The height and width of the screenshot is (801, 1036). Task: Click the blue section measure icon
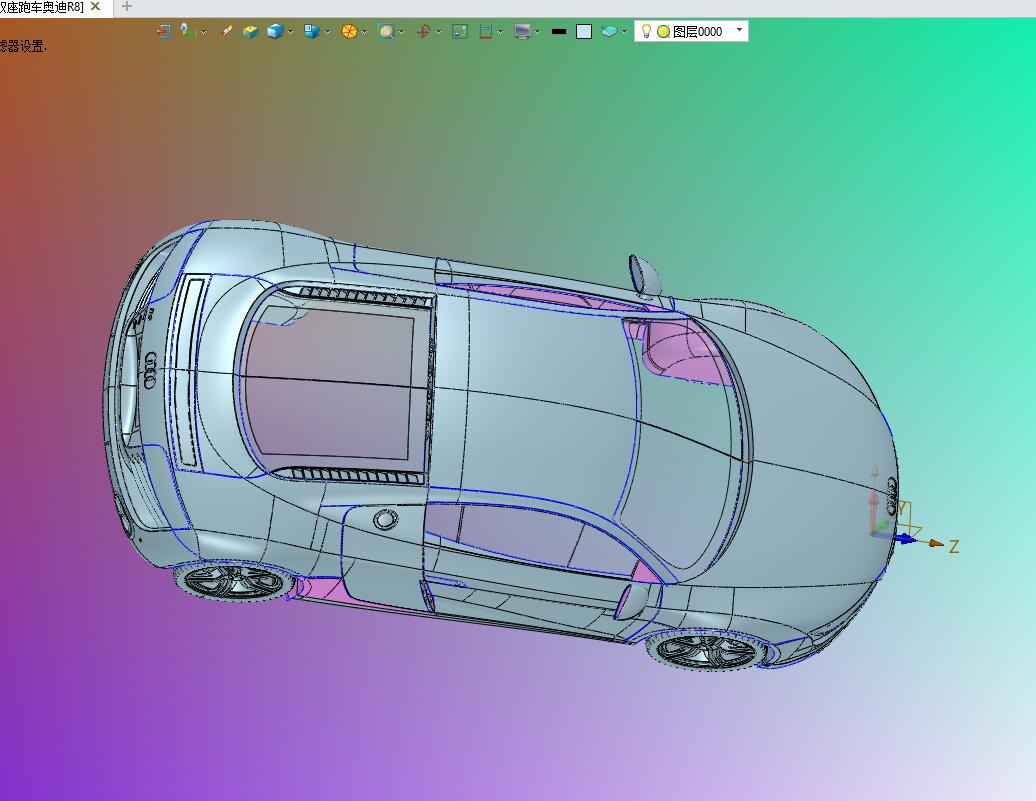[x=486, y=31]
